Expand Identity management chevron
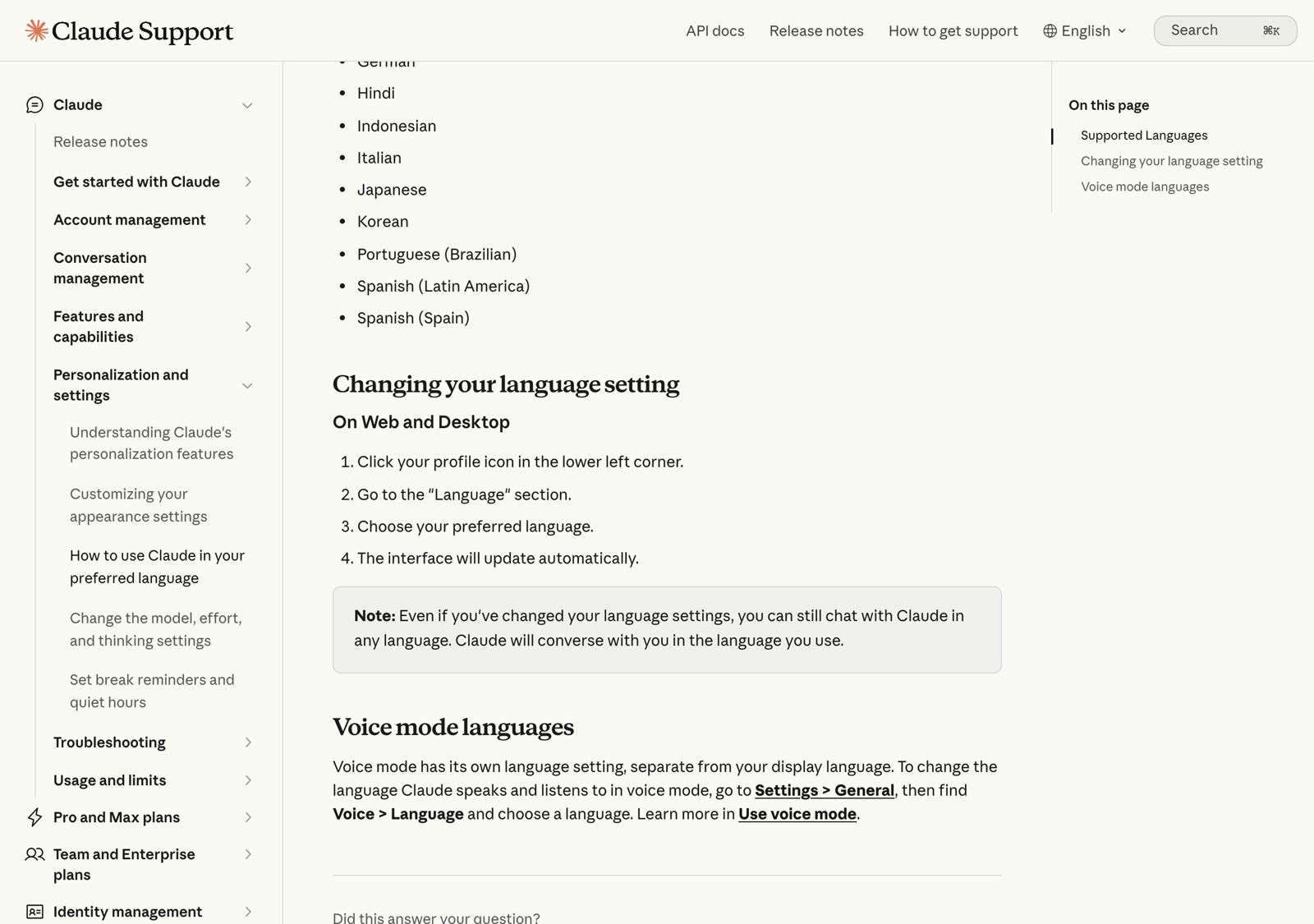Screen dimensions: 1314x924 click(247, 912)
